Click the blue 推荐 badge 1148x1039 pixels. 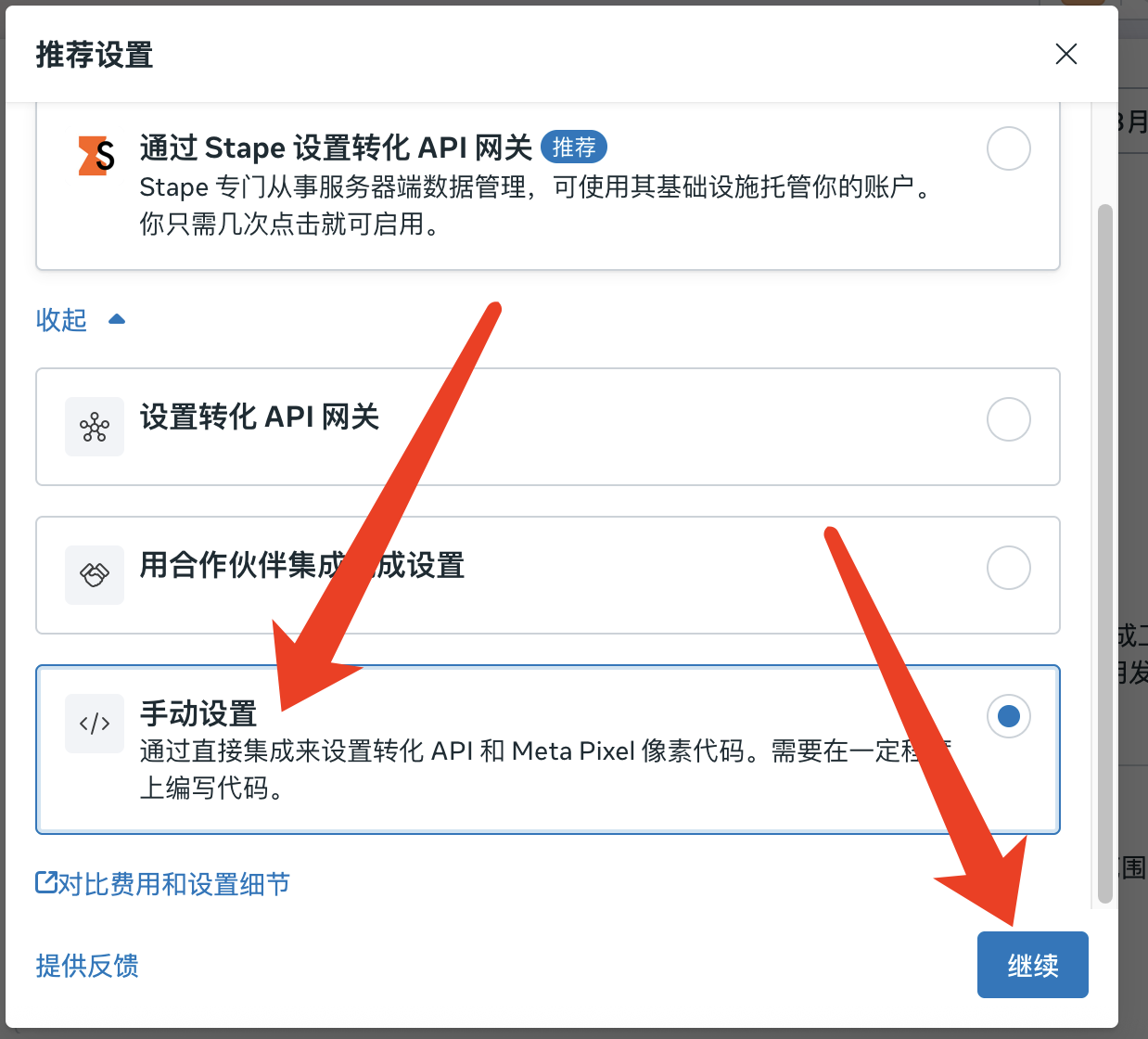574,147
